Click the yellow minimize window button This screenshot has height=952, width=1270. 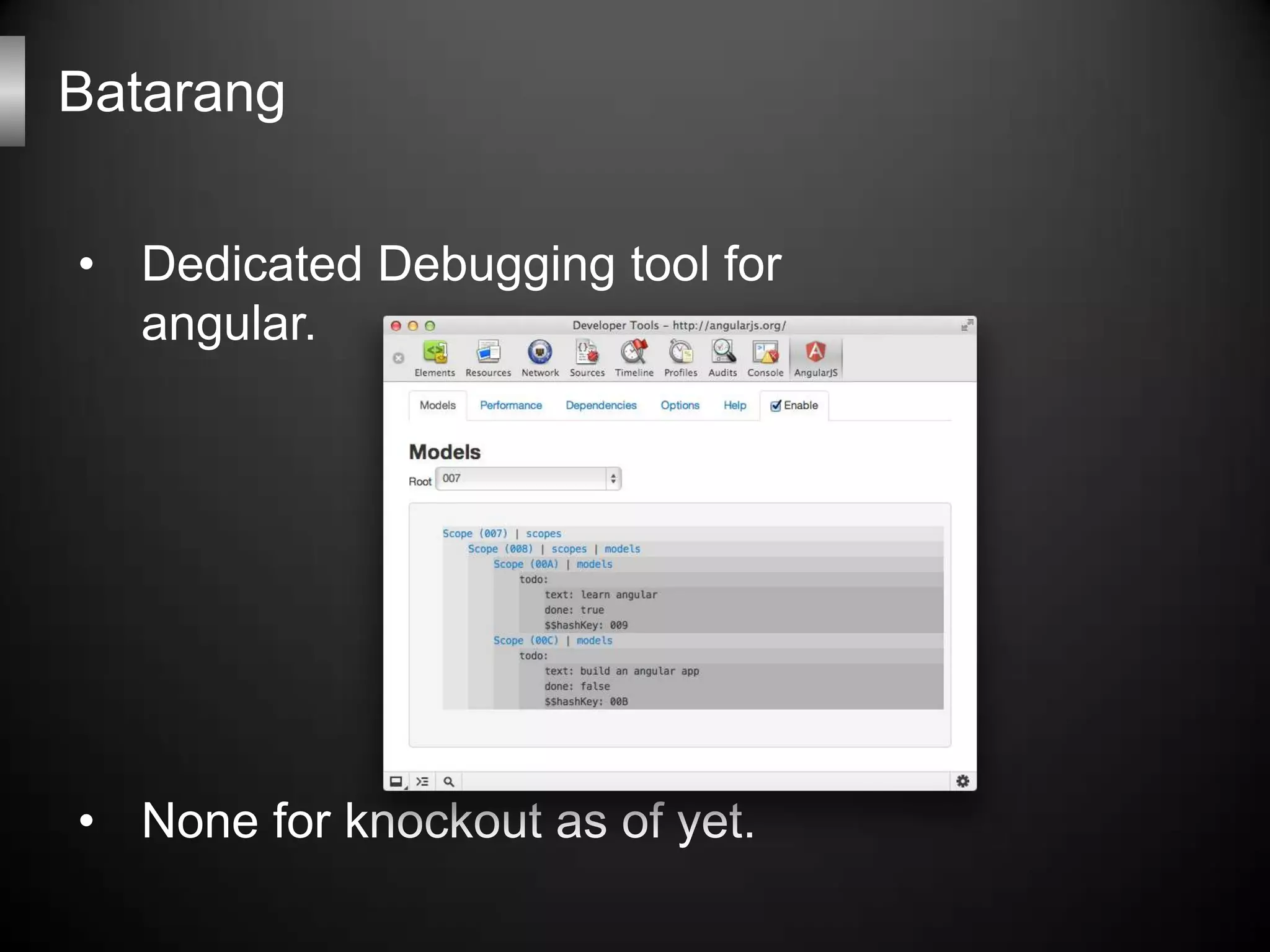coord(413,326)
